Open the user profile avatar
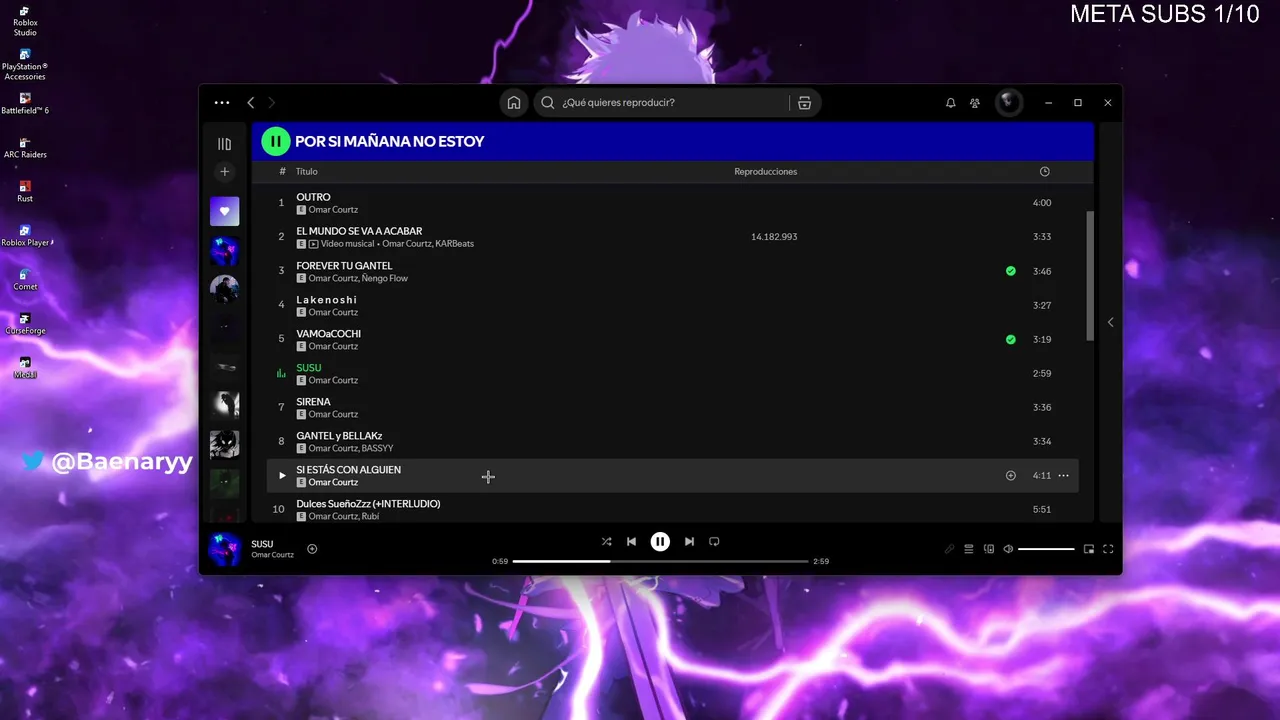 tap(1009, 102)
